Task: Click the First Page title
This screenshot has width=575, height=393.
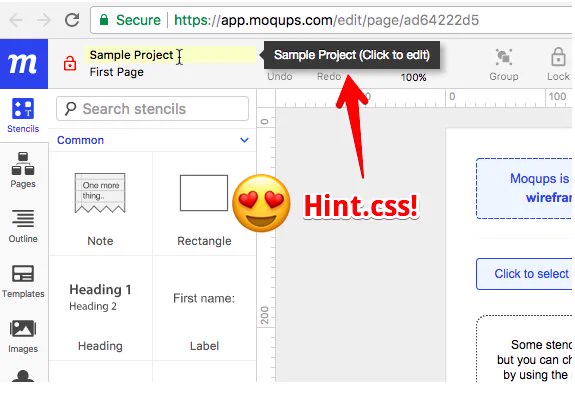Action: [x=117, y=72]
